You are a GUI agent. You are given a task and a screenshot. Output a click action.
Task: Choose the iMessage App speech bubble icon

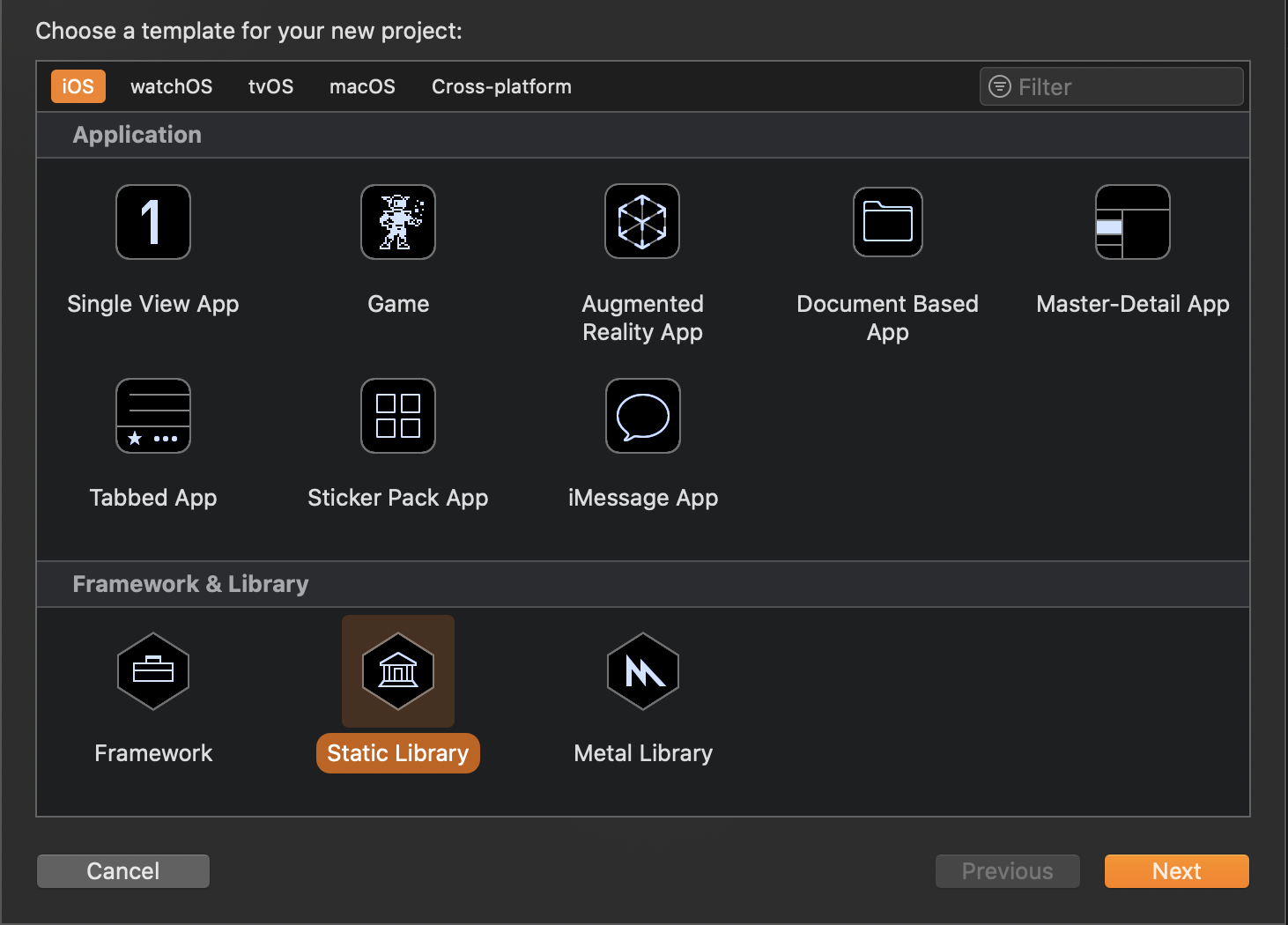[x=643, y=416]
